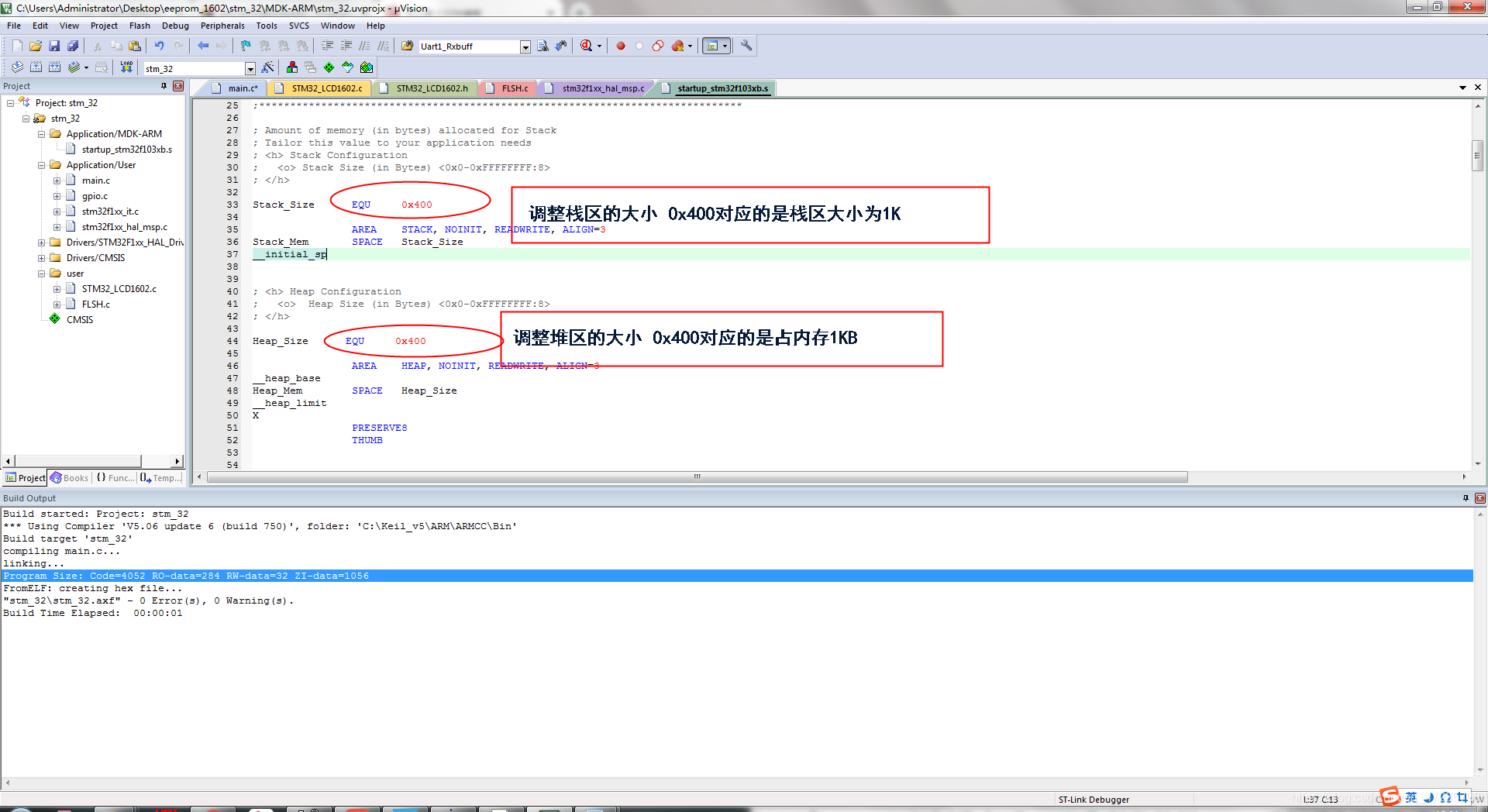Open the window layout dropdown arrow
1488x812 pixels.
[725, 46]
